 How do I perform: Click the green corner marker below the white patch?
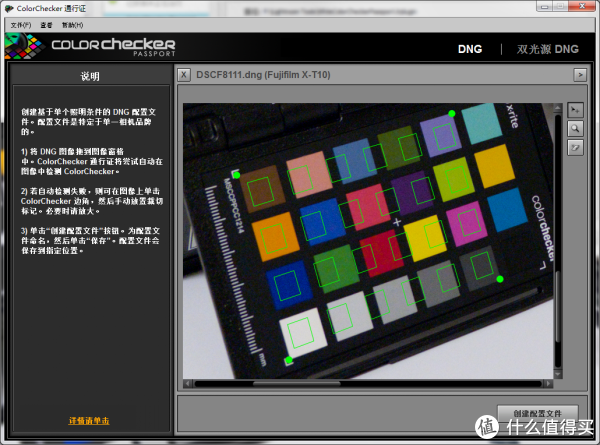[289, 360]
